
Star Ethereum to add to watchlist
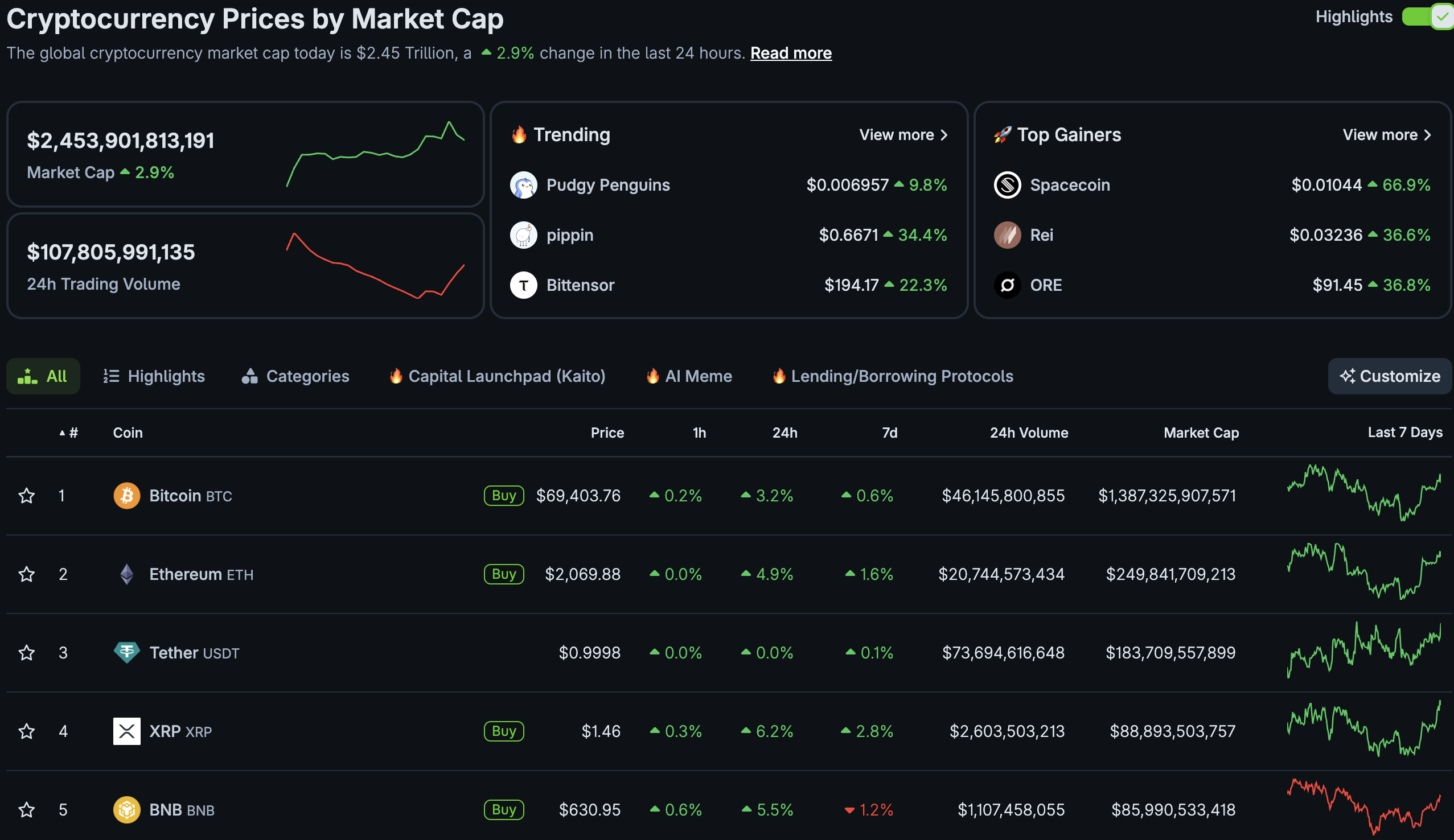coord(27,574)
